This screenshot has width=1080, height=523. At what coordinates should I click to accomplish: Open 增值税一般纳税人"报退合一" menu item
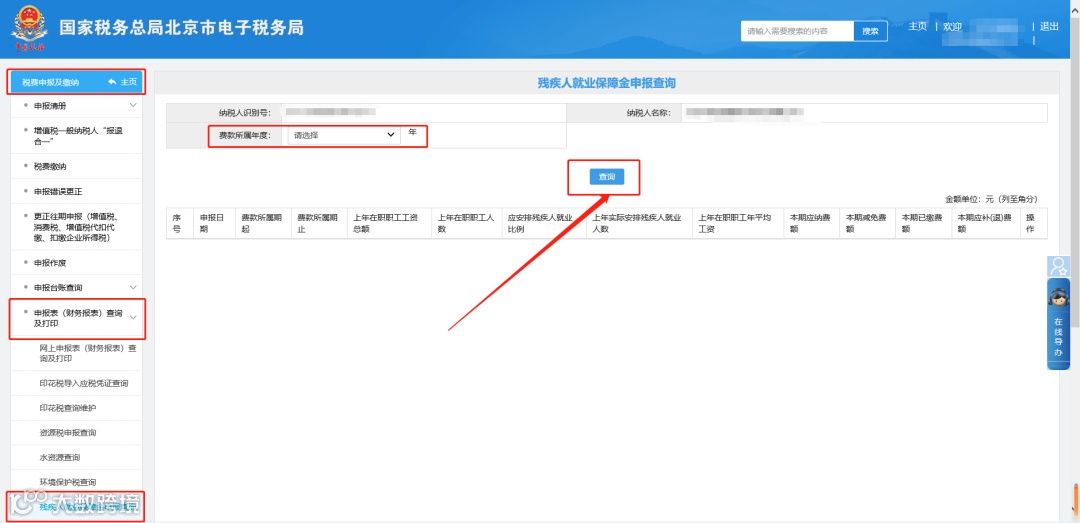click(x=78, y=135)
